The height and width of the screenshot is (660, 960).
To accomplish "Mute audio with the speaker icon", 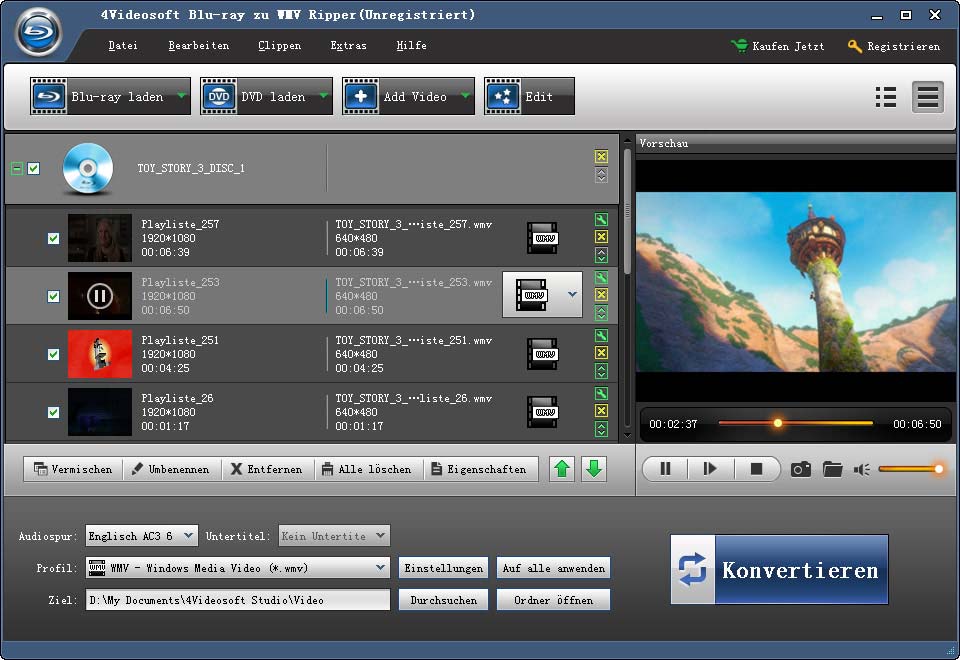I will click(x=861, y=469).
